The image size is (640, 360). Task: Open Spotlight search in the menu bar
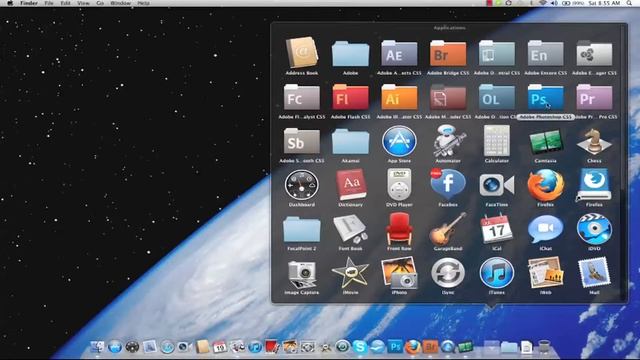tap(629, 3)
